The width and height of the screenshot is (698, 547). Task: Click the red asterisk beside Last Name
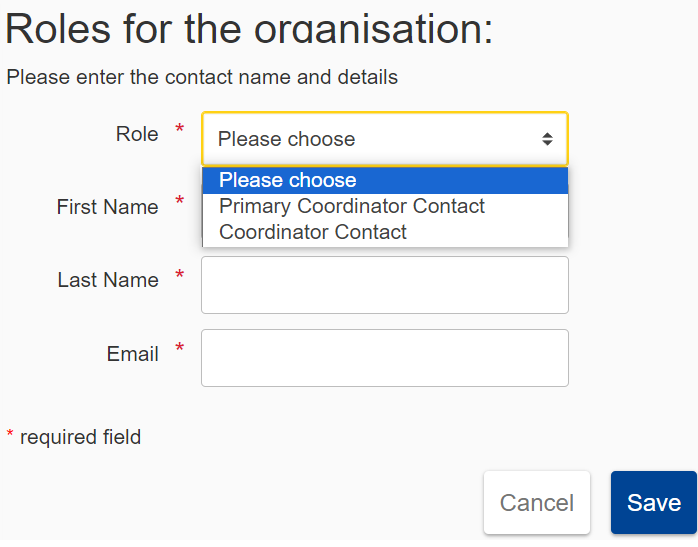(x=180, y=275)
